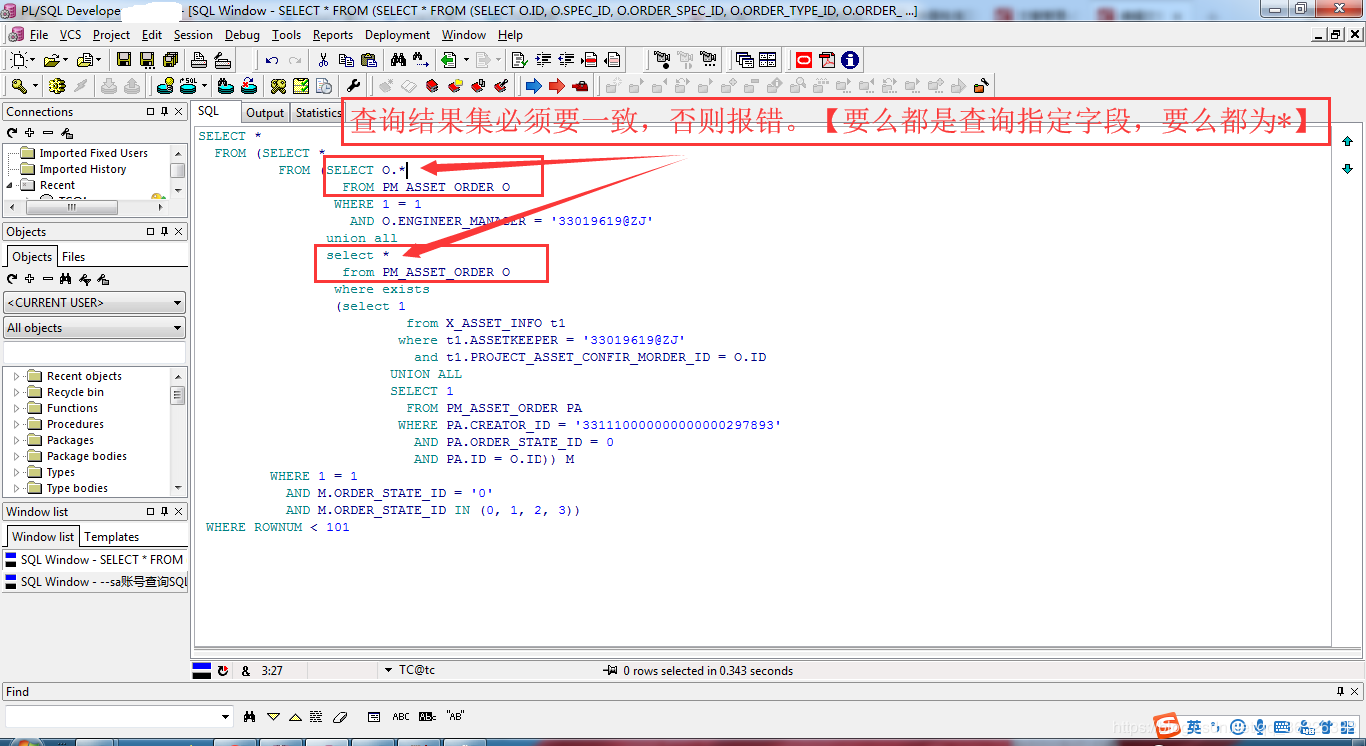Execute the query with the blue arrow icon

click(x=533, y=85)
